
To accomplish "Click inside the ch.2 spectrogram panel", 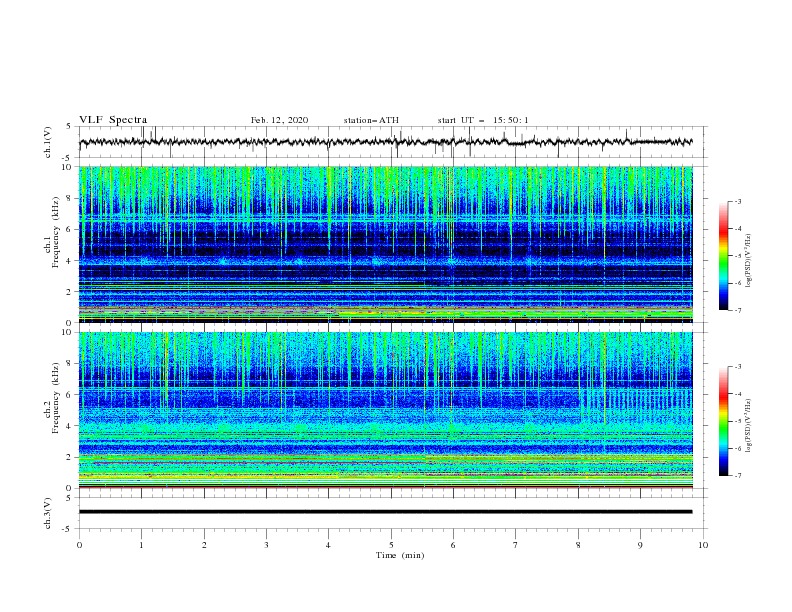I will 386,410.
